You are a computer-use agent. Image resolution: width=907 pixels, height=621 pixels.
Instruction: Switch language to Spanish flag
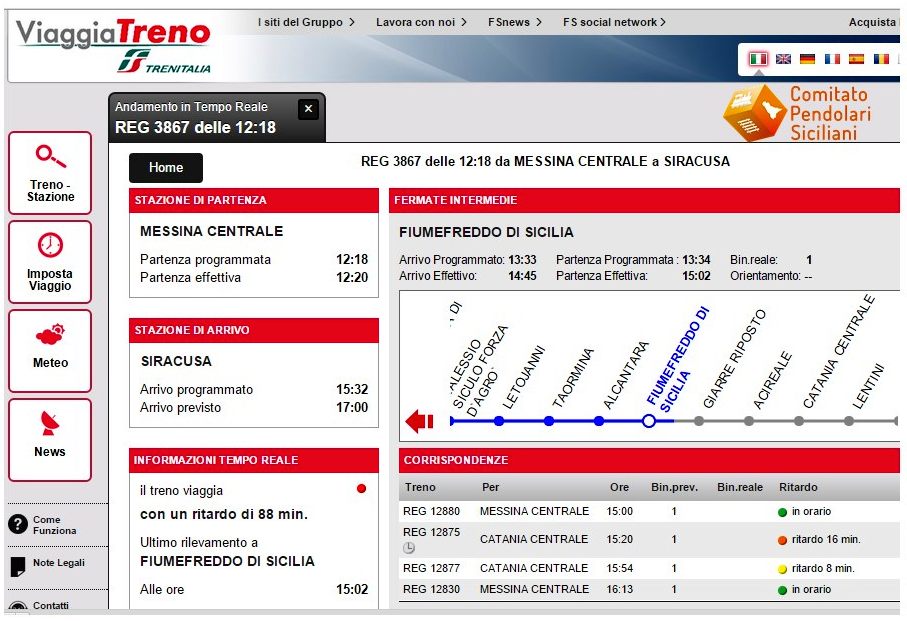857,58
